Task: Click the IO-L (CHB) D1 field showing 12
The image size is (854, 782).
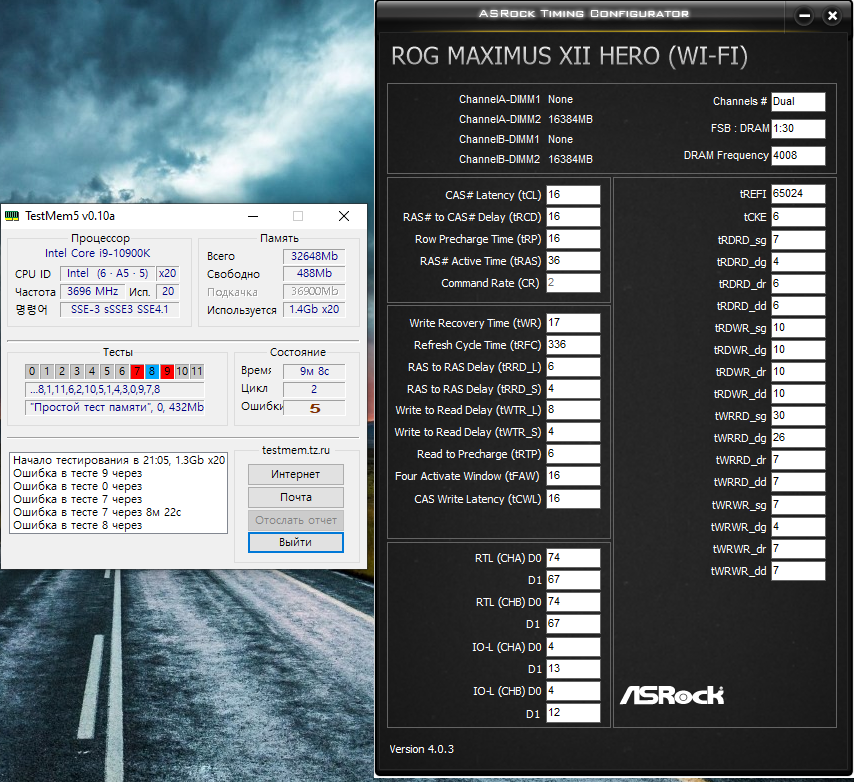Action: [x=573, y=713]
